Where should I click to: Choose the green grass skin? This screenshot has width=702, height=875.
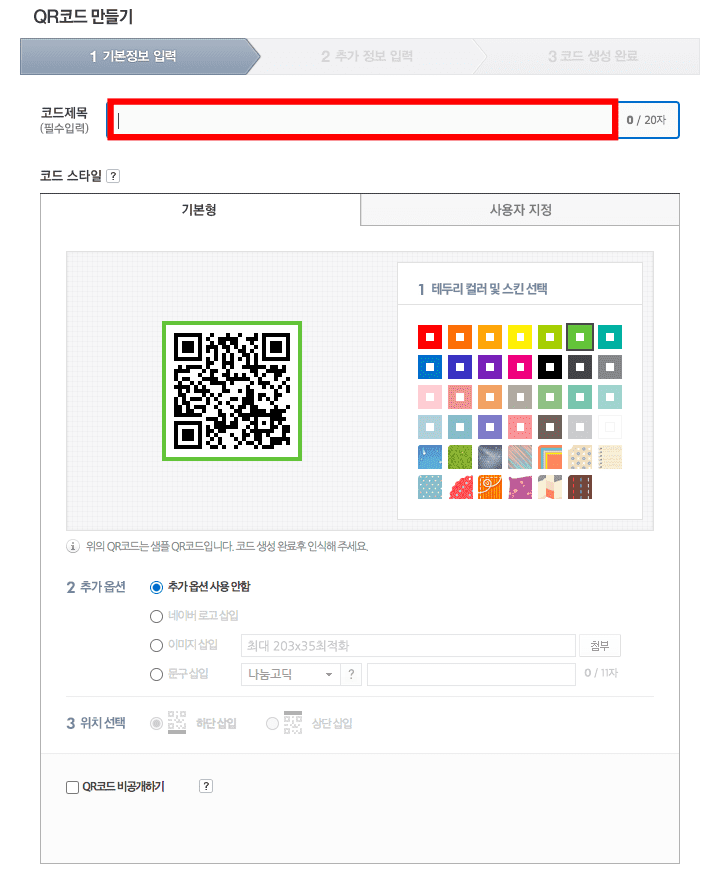pos(460,457)
